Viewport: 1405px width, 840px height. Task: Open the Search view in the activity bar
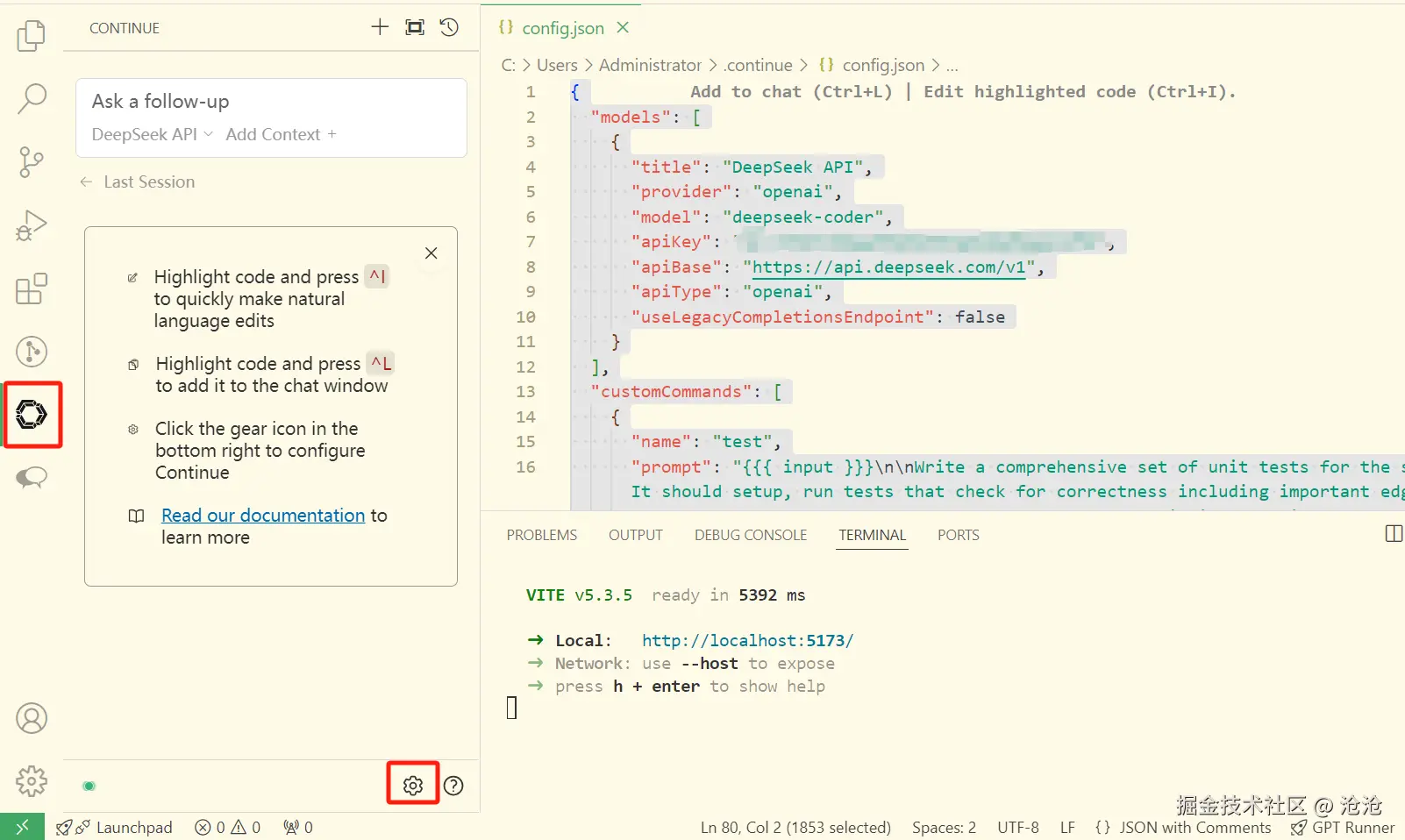point(32,98)
